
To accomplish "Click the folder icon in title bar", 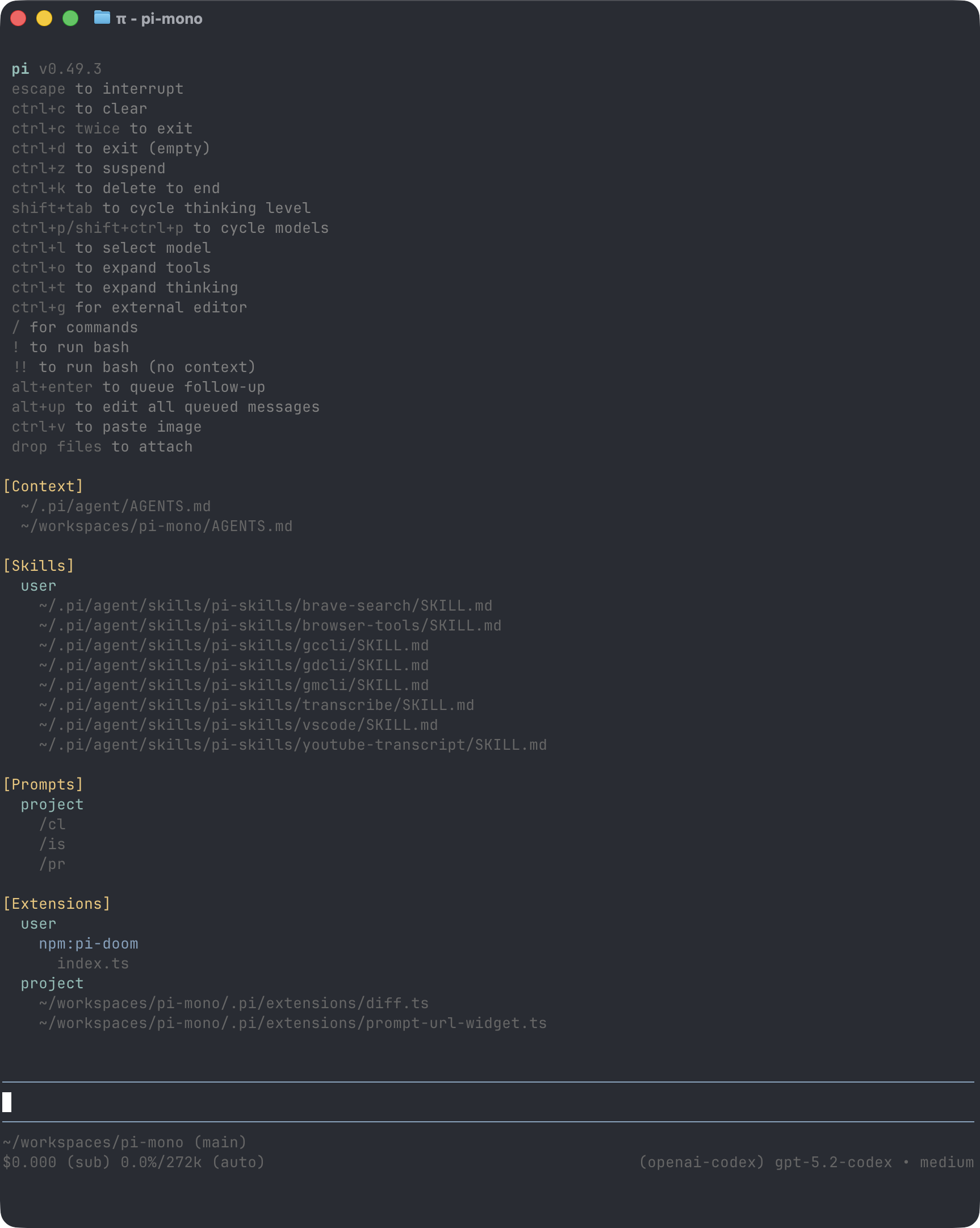I will click(102, 18).
